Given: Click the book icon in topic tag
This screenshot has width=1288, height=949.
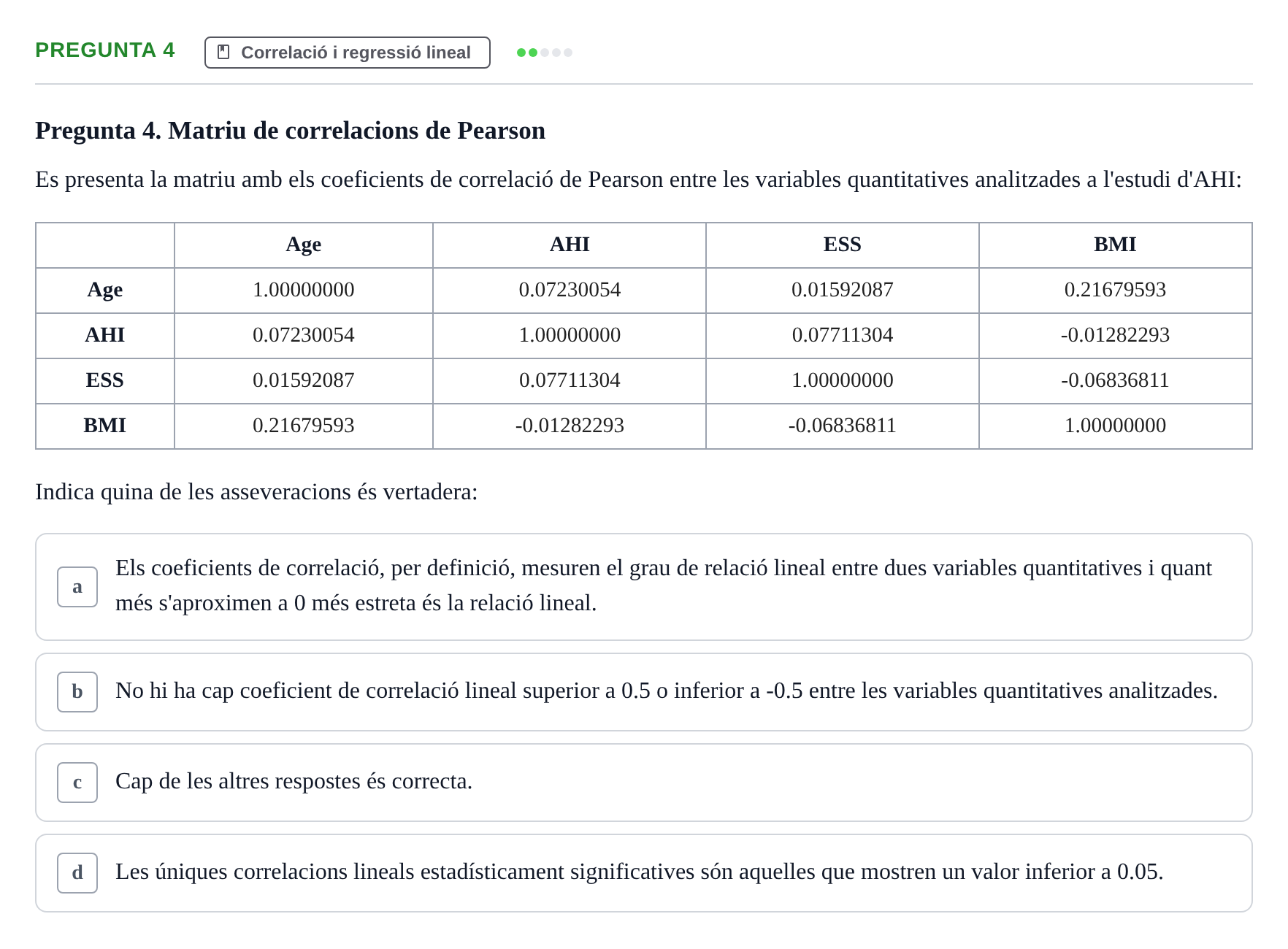Looking at the screenshot, I should tap(224, 53).
